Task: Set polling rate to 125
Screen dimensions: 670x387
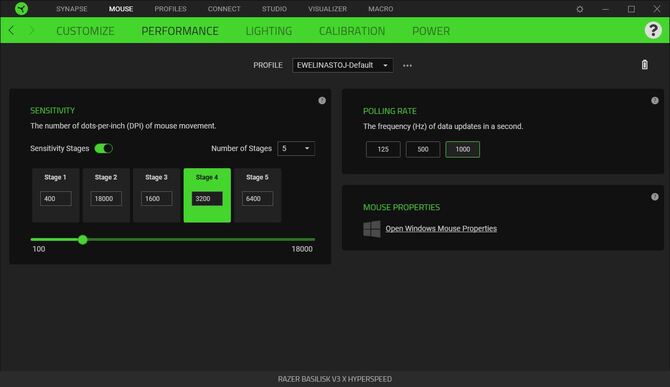Action: (383, 149)
